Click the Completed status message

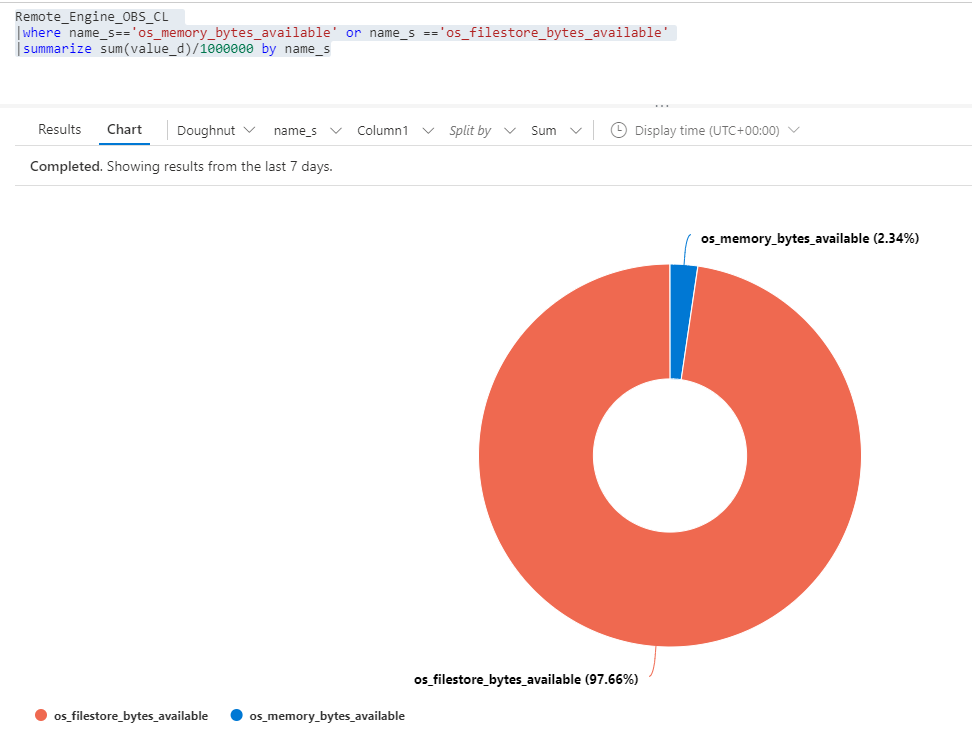[63, 166]
